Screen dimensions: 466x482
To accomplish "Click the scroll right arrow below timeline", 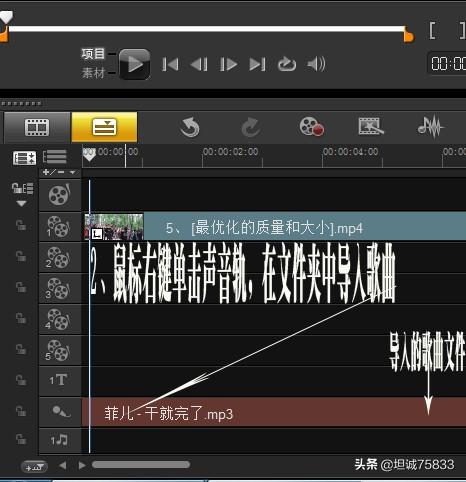I will (x=82, y=465).
